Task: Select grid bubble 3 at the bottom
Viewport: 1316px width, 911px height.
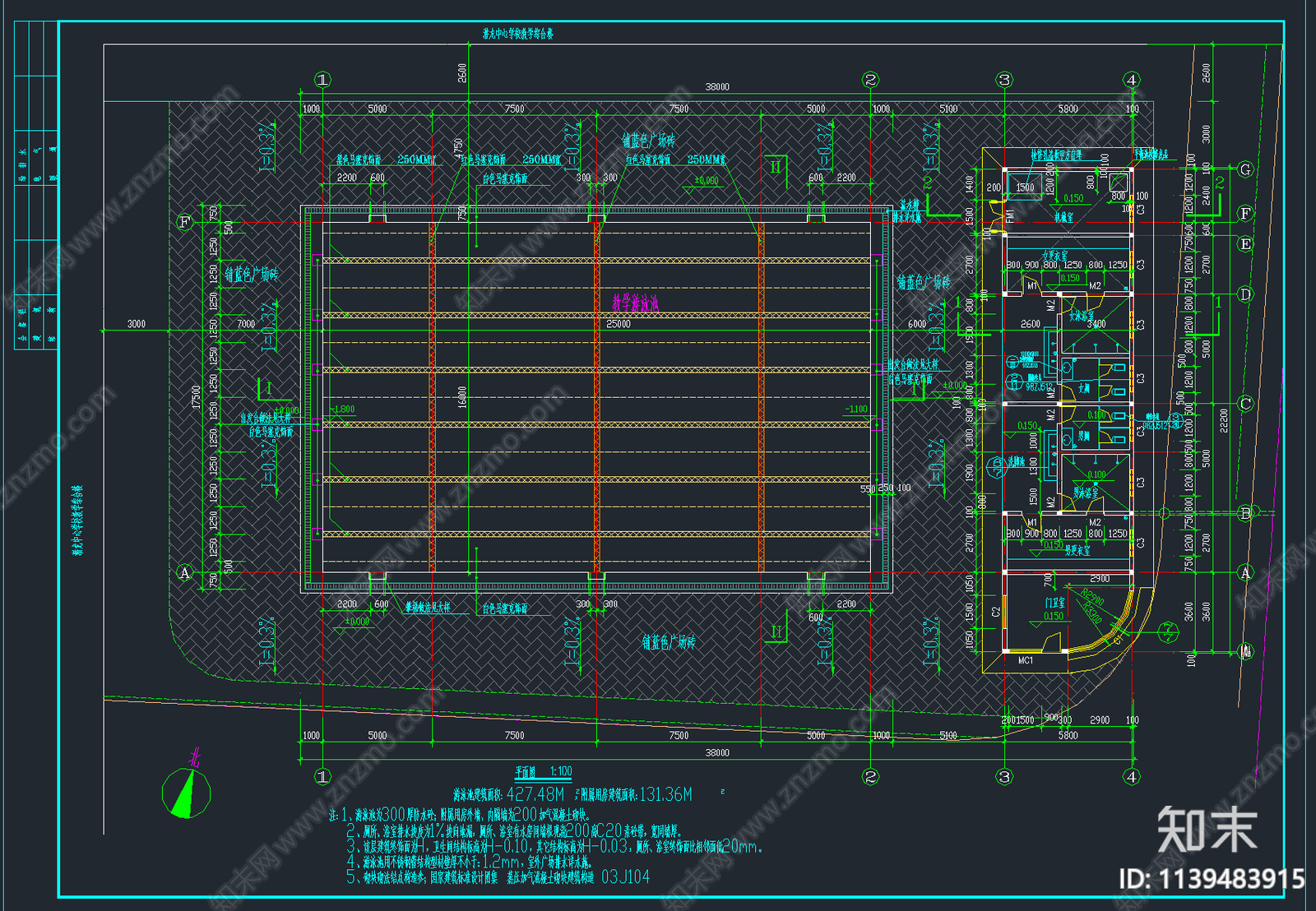Action: (x=1004, y=776)
